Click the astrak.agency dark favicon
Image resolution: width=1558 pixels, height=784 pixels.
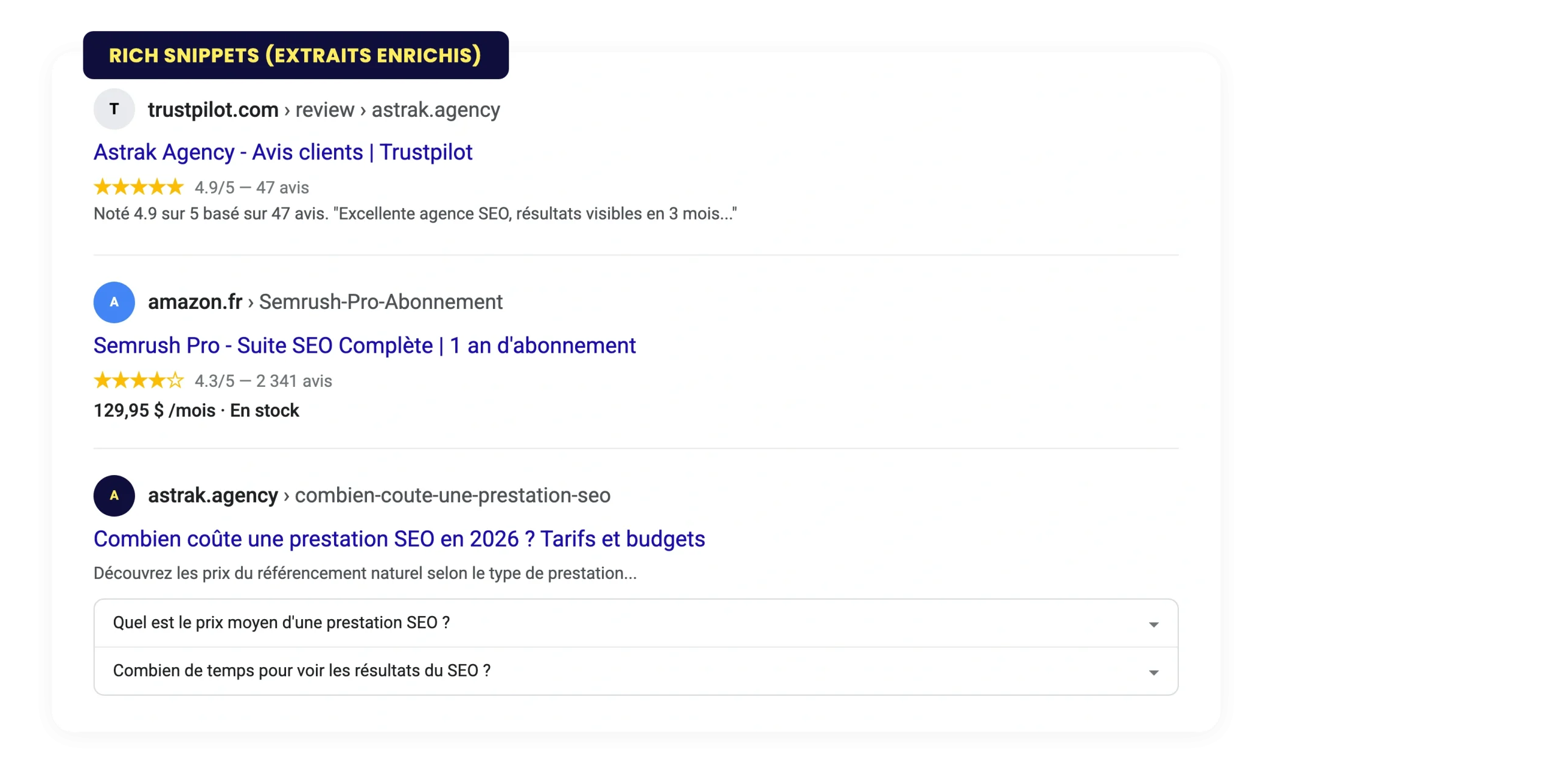114,496
